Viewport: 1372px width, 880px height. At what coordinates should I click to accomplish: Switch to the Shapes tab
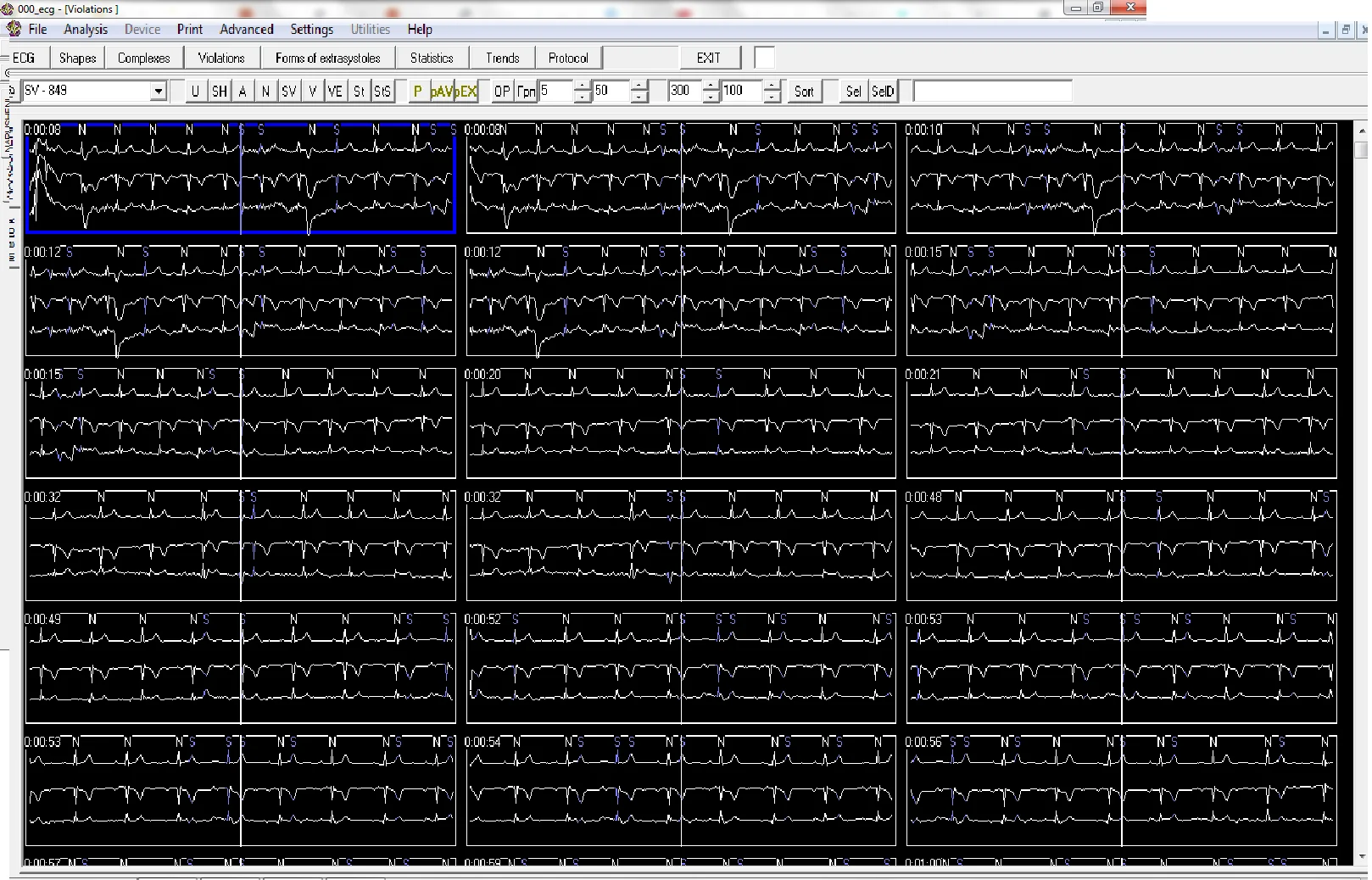point(77,58)
